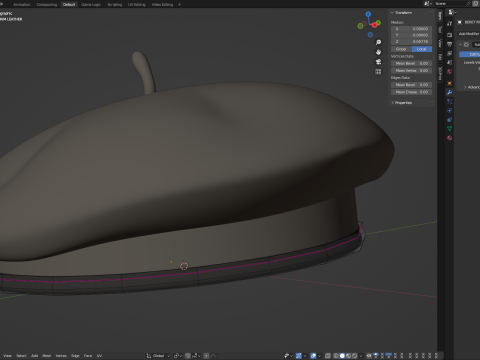Open the Vertex menu in viewport header
The image size is (480, 360).
61,356
